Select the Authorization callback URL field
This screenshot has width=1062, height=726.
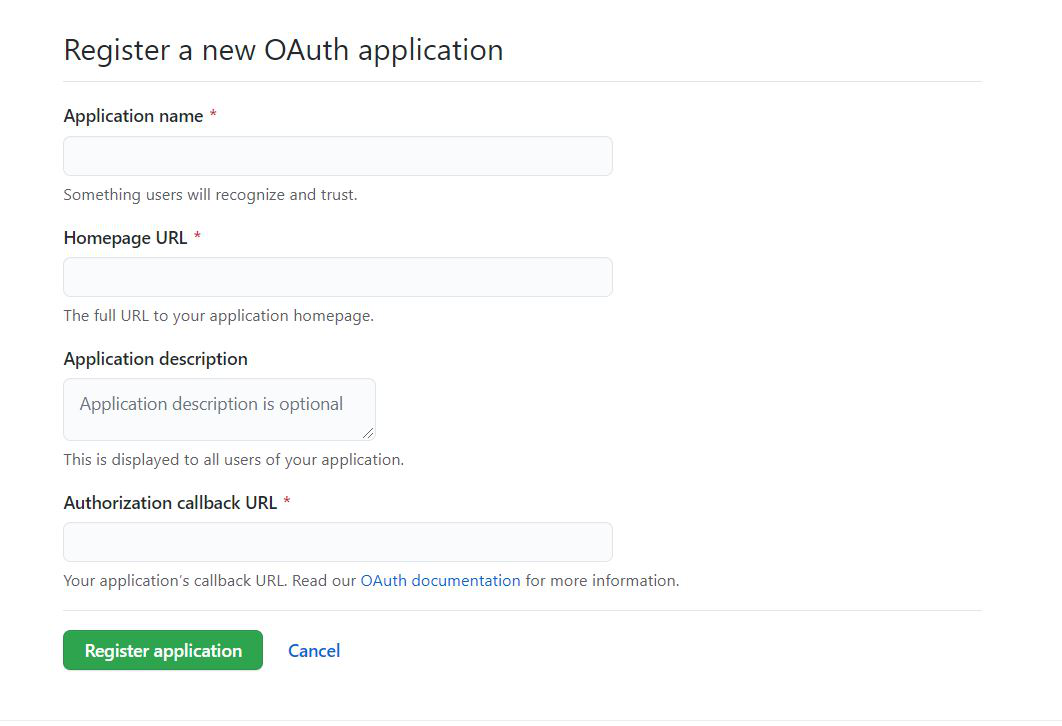(338, 542)
